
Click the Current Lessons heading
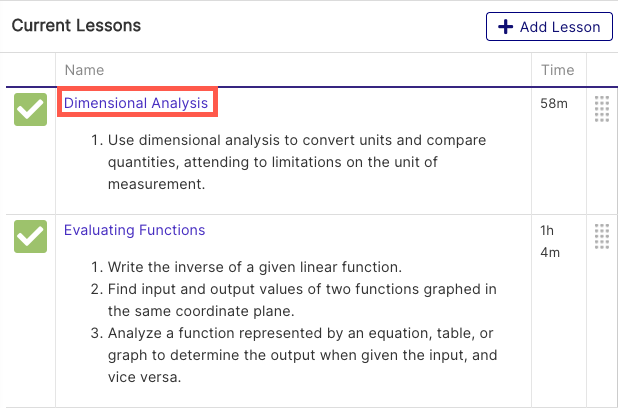76,26
